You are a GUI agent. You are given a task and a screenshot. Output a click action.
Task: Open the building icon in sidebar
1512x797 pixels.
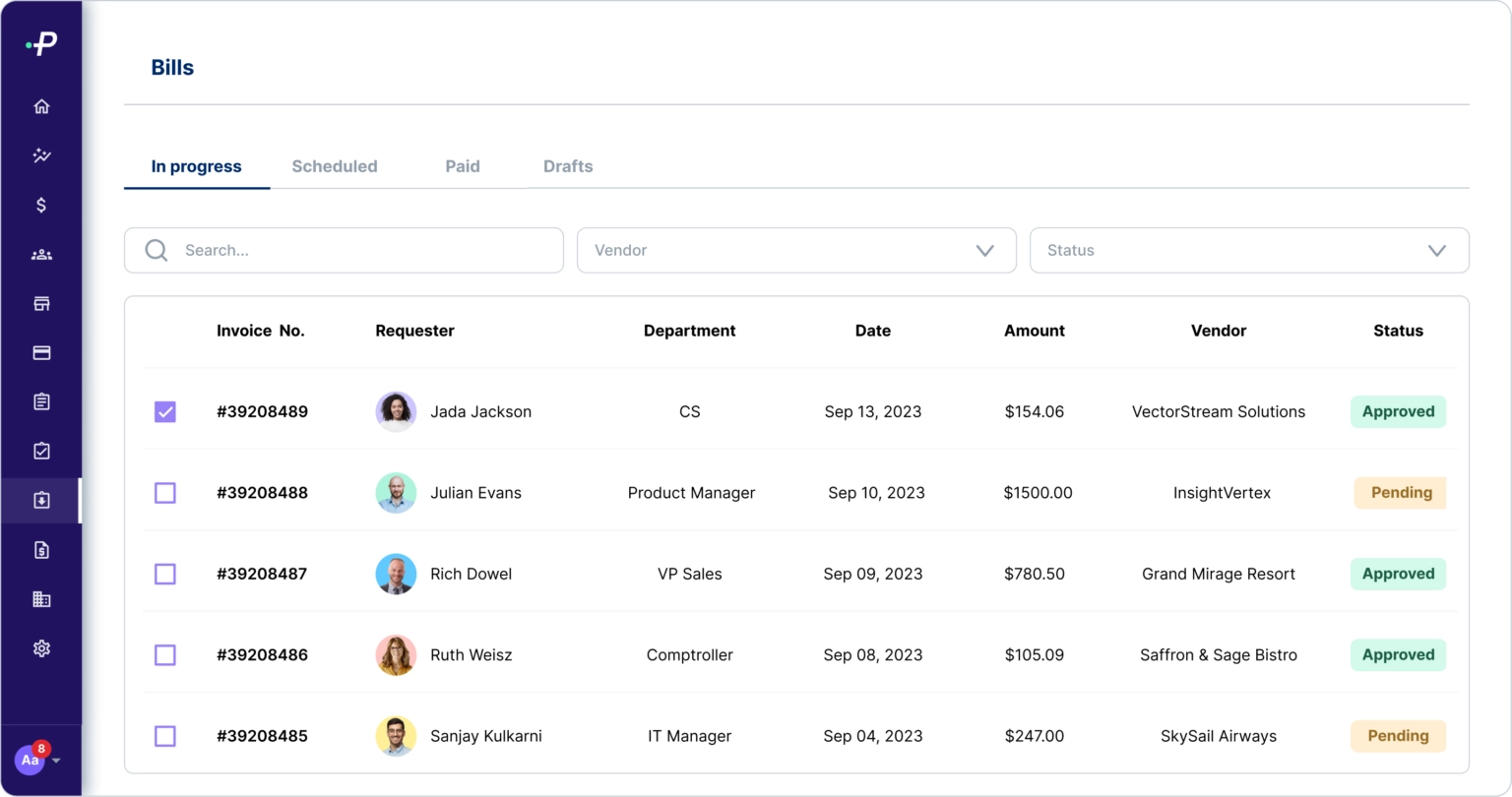coord(41,599)
